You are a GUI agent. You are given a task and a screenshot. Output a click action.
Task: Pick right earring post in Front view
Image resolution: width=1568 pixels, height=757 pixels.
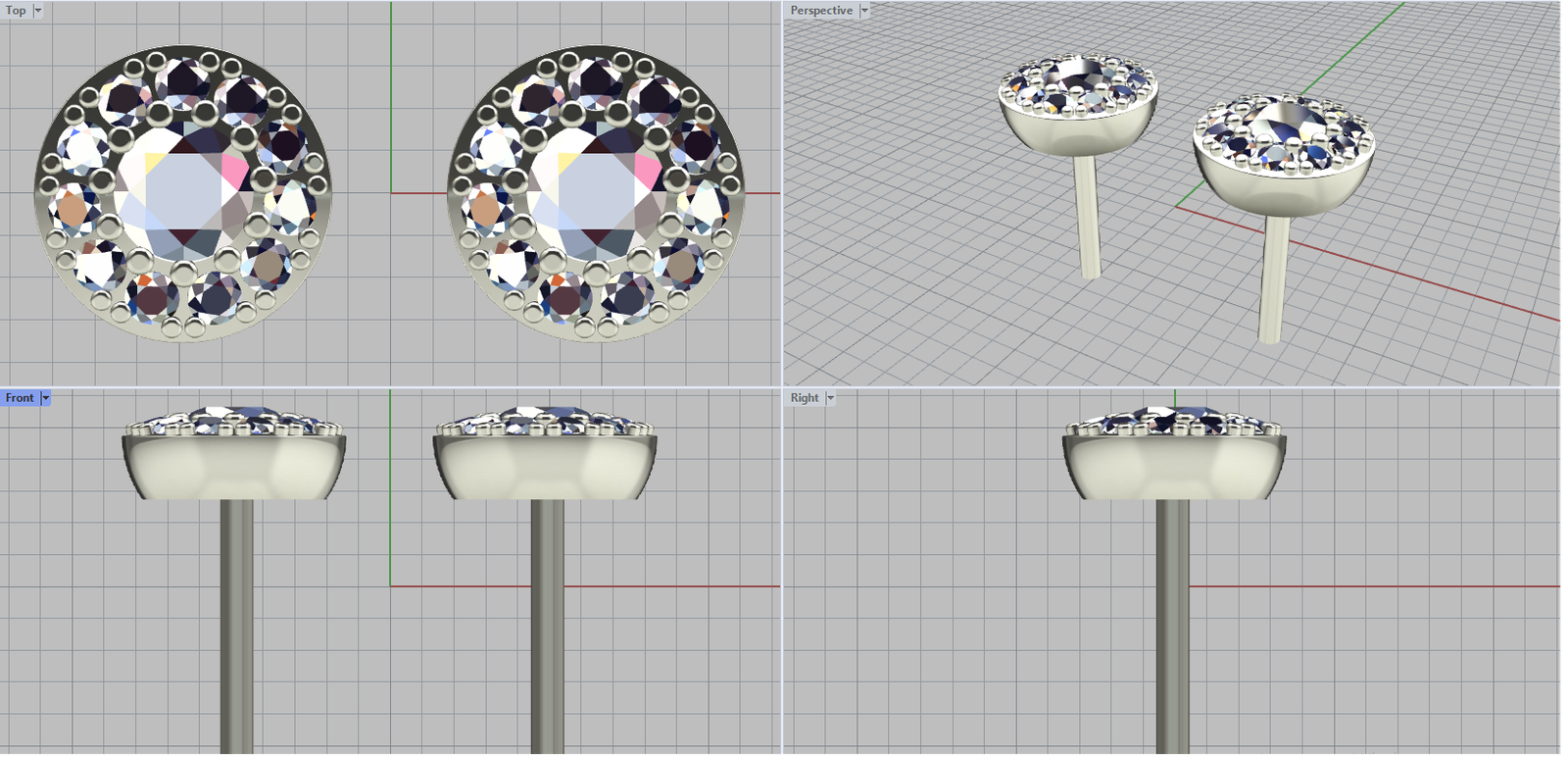(x=547, y=627)
